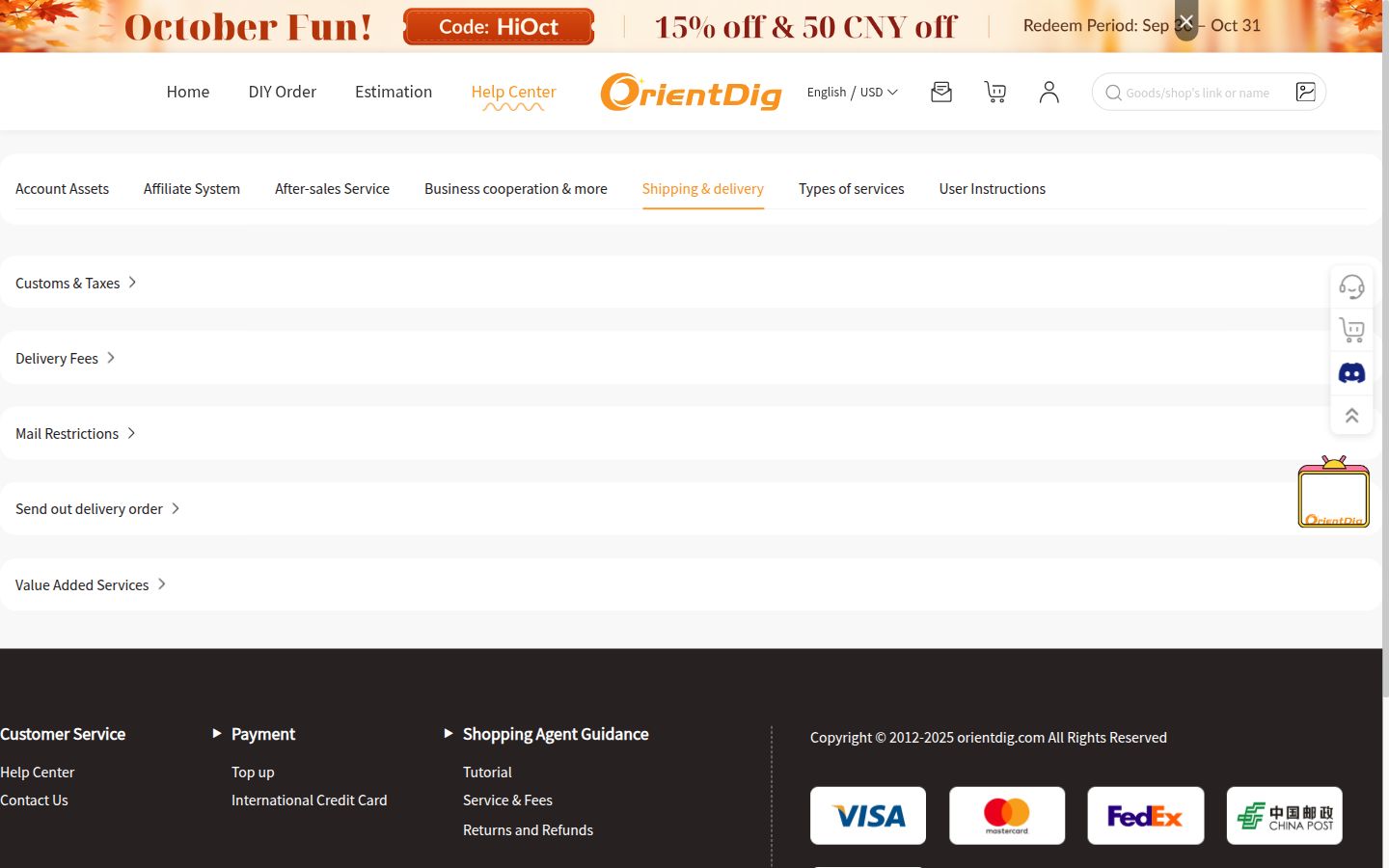This screenshot has height=868, width=1389.
Task: Open the Discord icon in sidebar
Action: [x=1351, y=372]
